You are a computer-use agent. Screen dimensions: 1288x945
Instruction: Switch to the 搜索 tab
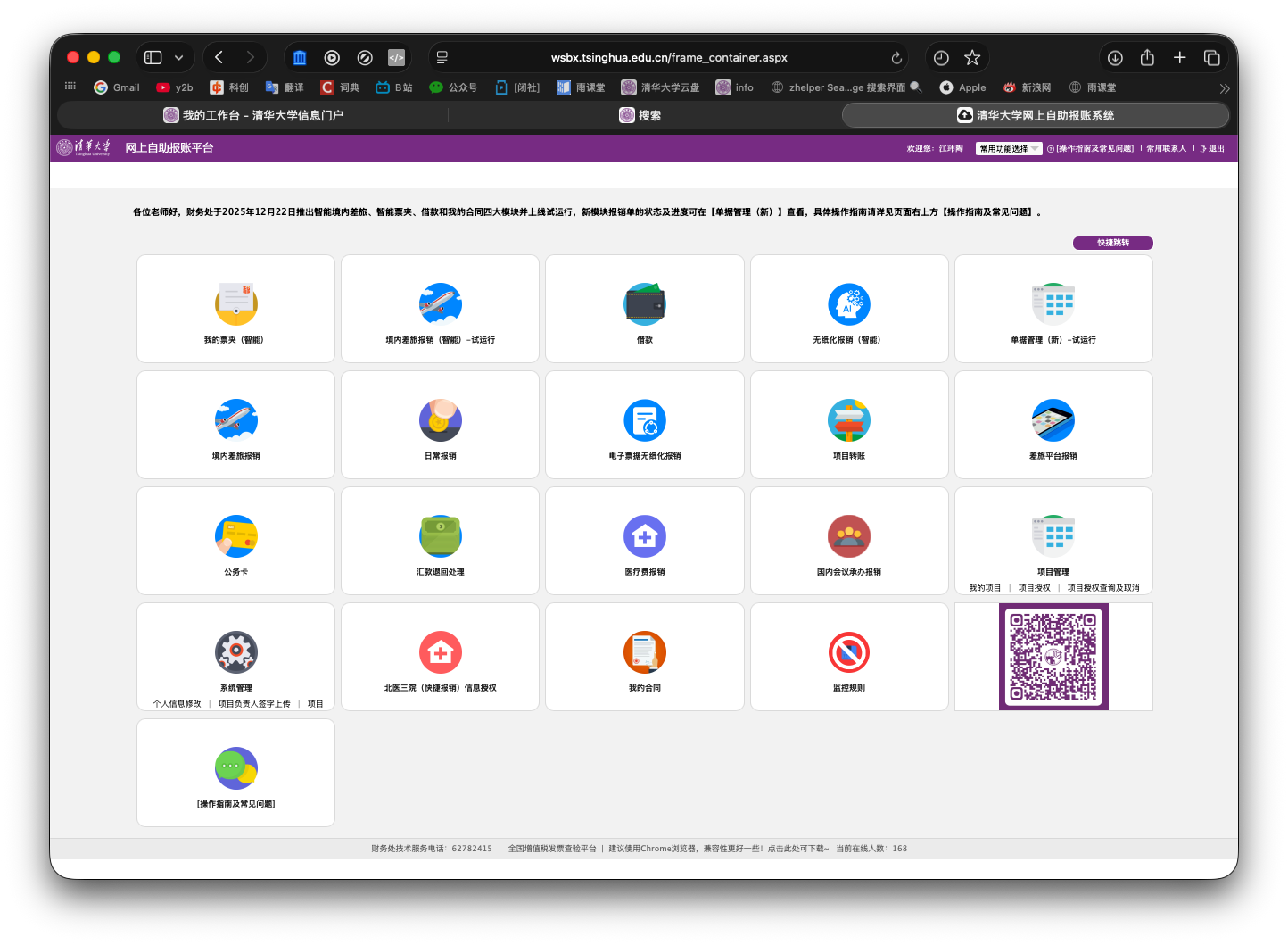(640, 115)
